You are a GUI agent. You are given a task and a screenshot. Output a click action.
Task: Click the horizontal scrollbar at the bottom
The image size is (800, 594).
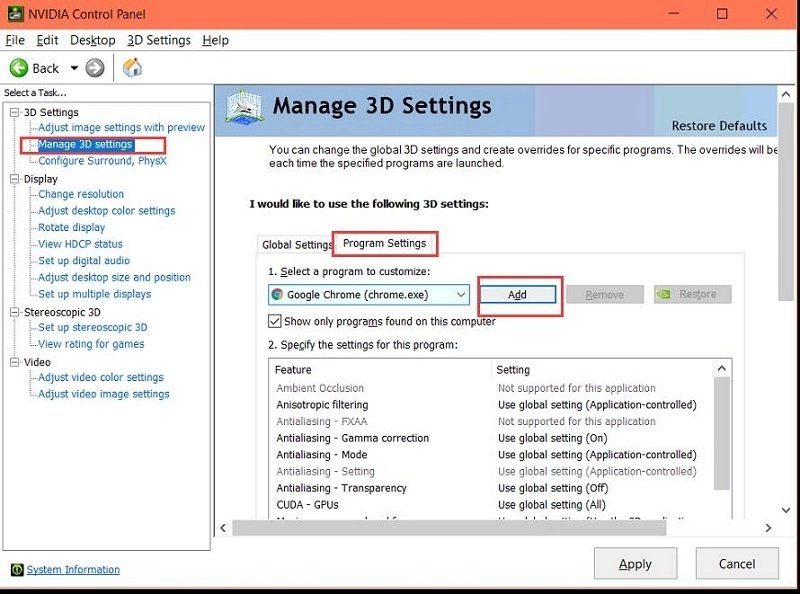coord(490,527)
